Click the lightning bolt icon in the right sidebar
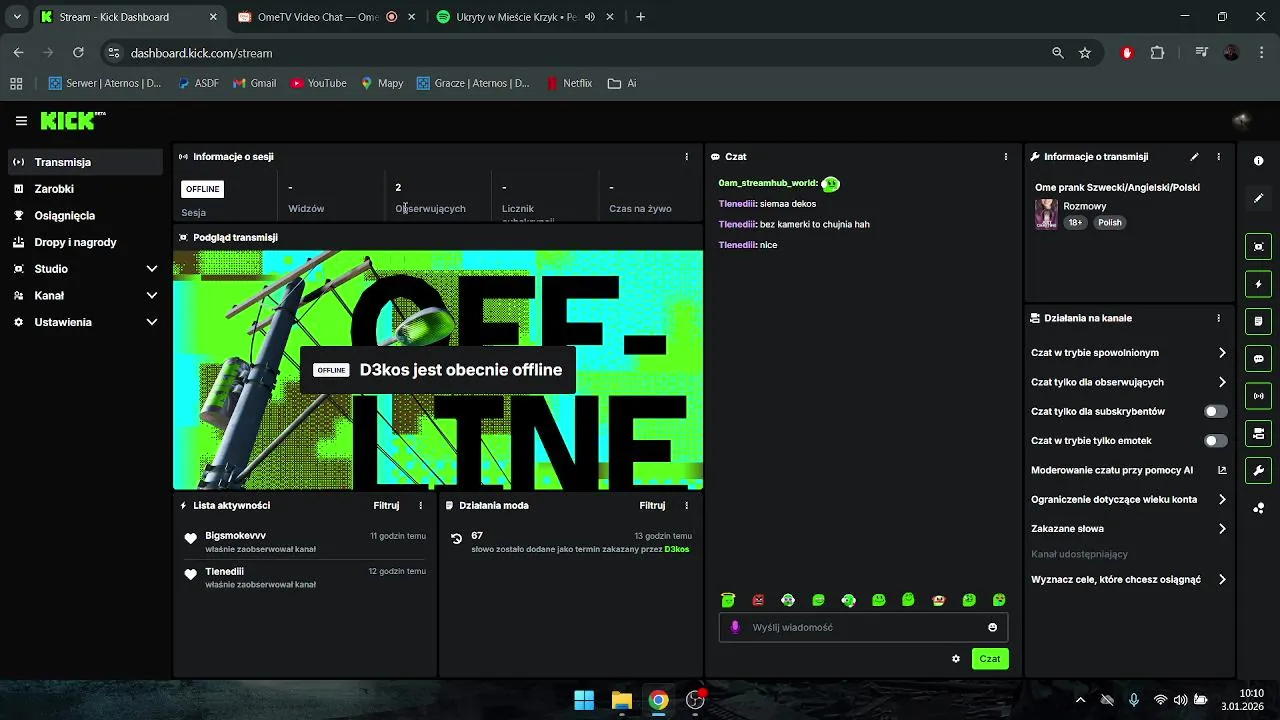The height and width of the screenshot is (720, 1280). [1258, 284]
